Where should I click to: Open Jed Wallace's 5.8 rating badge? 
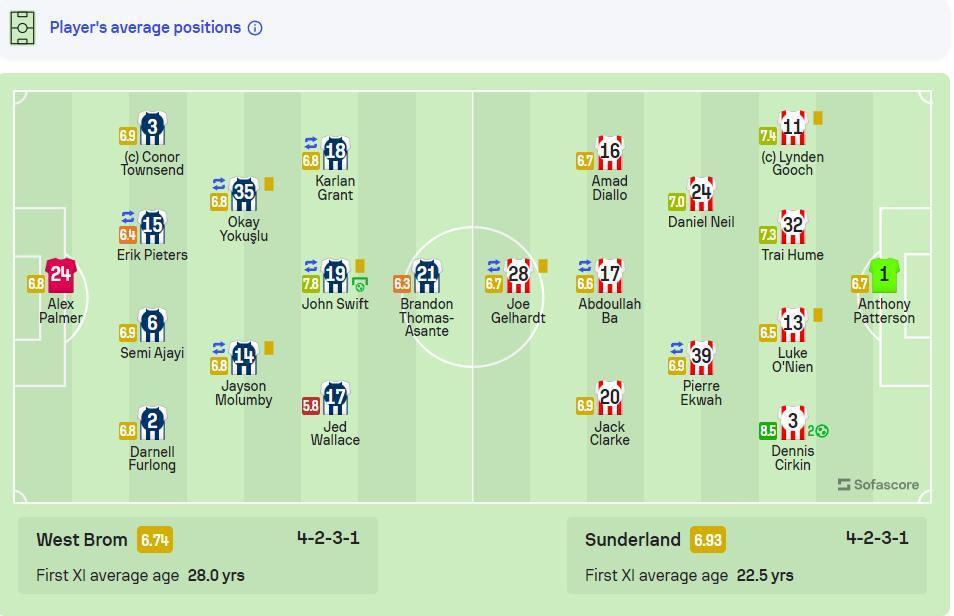(310, 406)
